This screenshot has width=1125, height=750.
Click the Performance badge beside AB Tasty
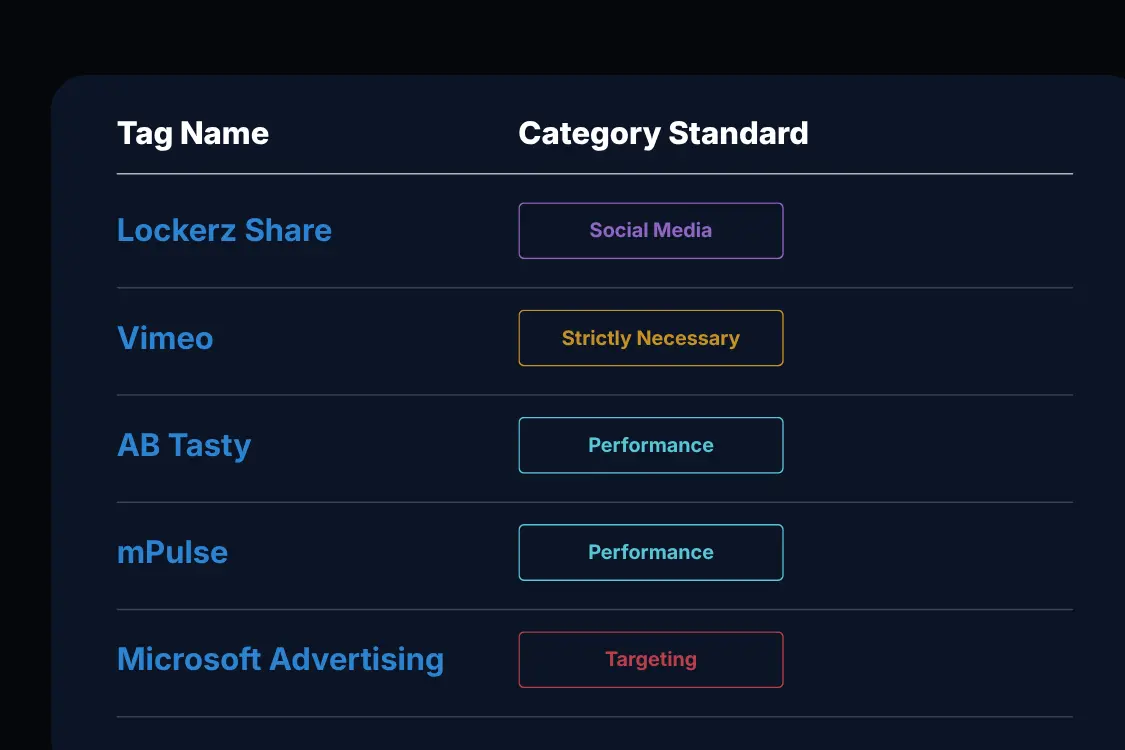(x=651, y=445)
